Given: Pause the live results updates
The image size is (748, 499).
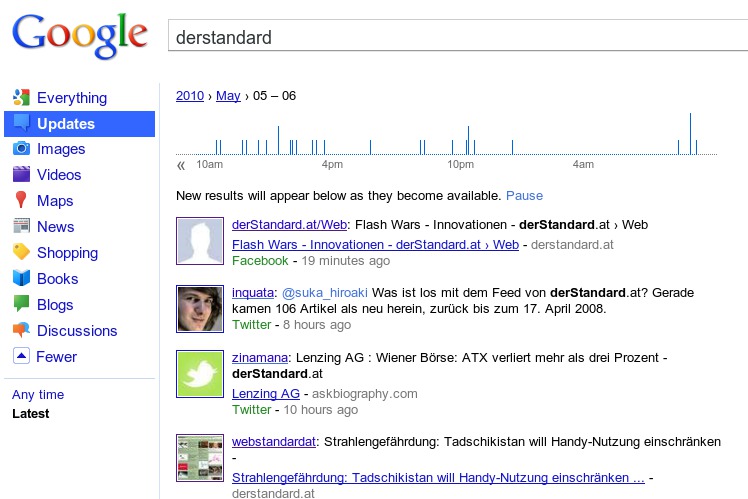Looking at the screenshot, I should pos(524,196).
